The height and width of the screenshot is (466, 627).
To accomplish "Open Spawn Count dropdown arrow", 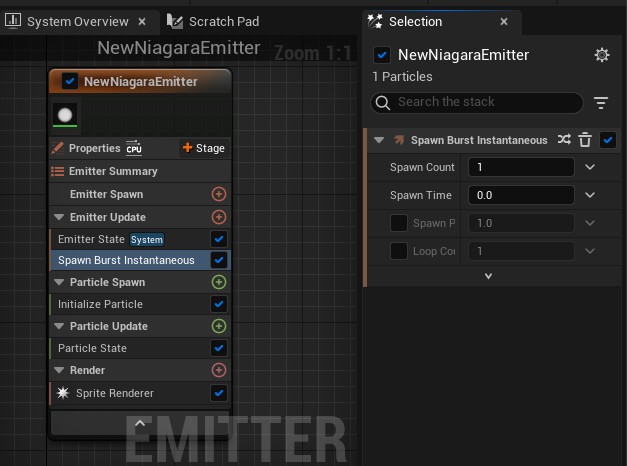I will [590, 167].
